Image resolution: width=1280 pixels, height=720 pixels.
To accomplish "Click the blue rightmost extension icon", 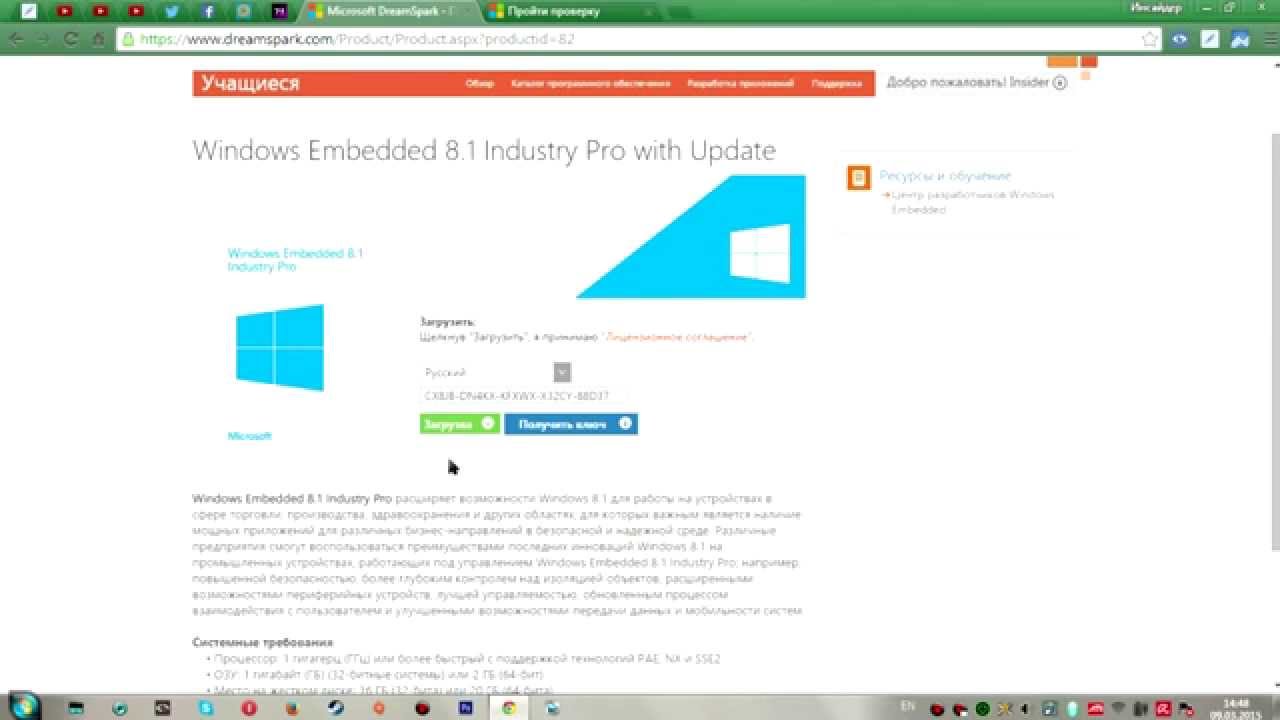I will 1240,40.
